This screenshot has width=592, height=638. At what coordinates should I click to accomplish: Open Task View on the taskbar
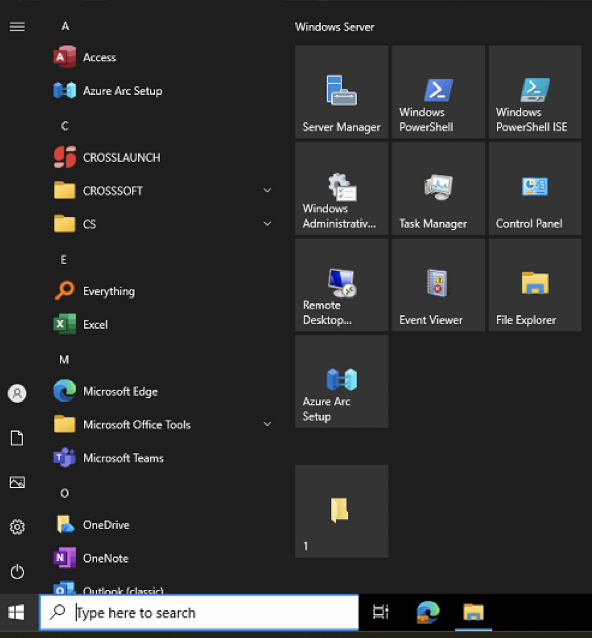380,612
